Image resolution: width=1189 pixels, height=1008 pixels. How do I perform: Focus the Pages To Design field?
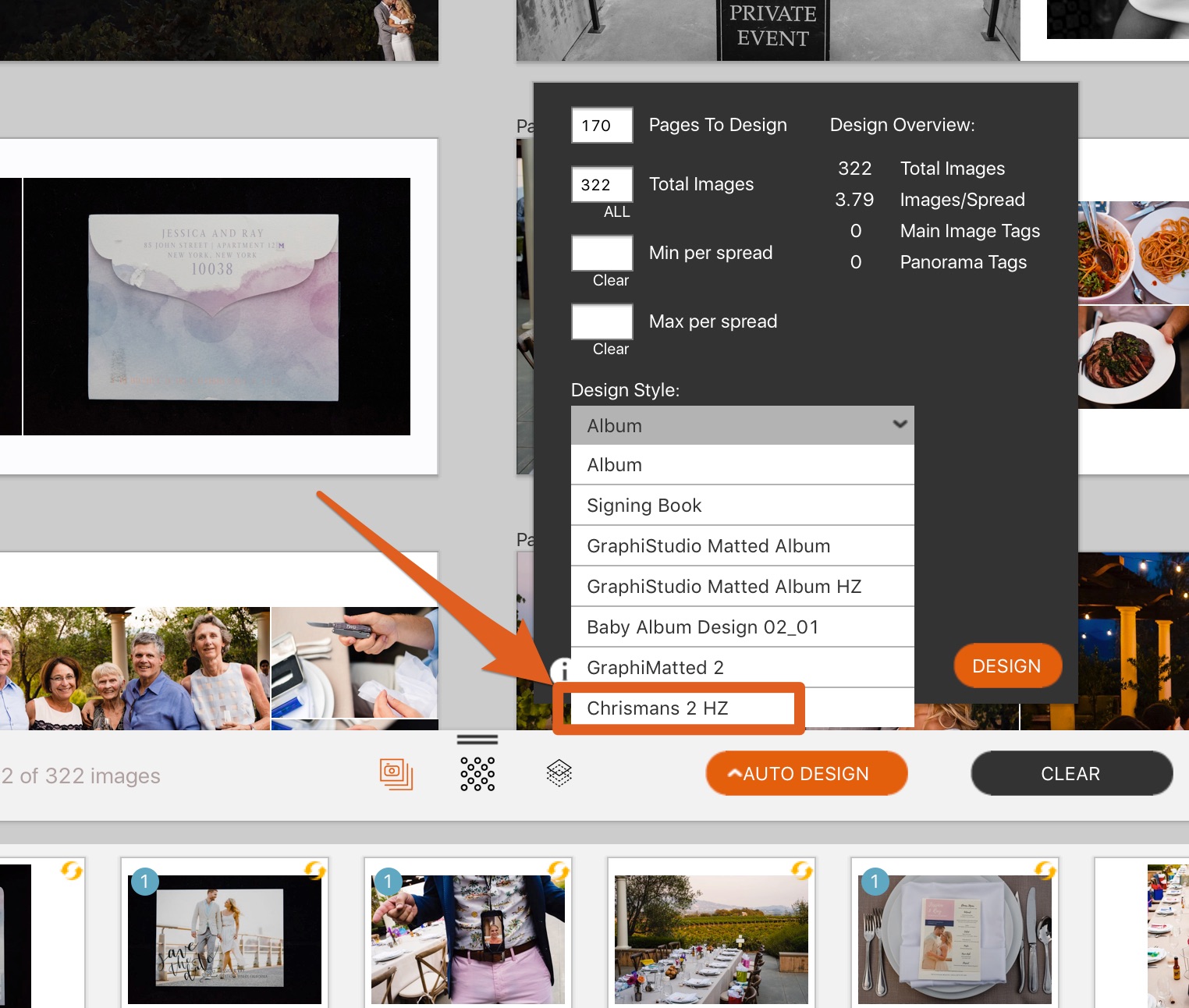coord(602,125)
